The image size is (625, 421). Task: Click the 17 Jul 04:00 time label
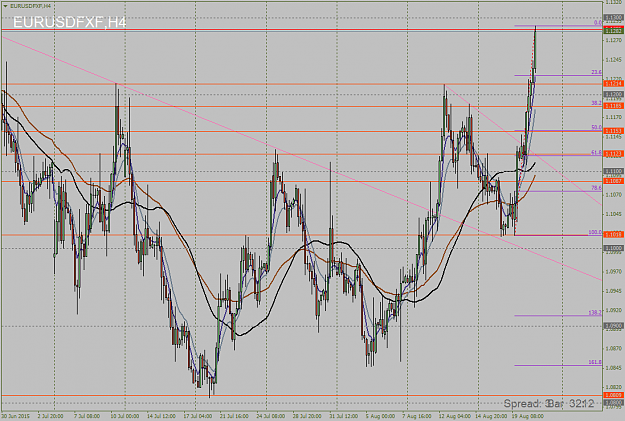click(x=198, y=416)
